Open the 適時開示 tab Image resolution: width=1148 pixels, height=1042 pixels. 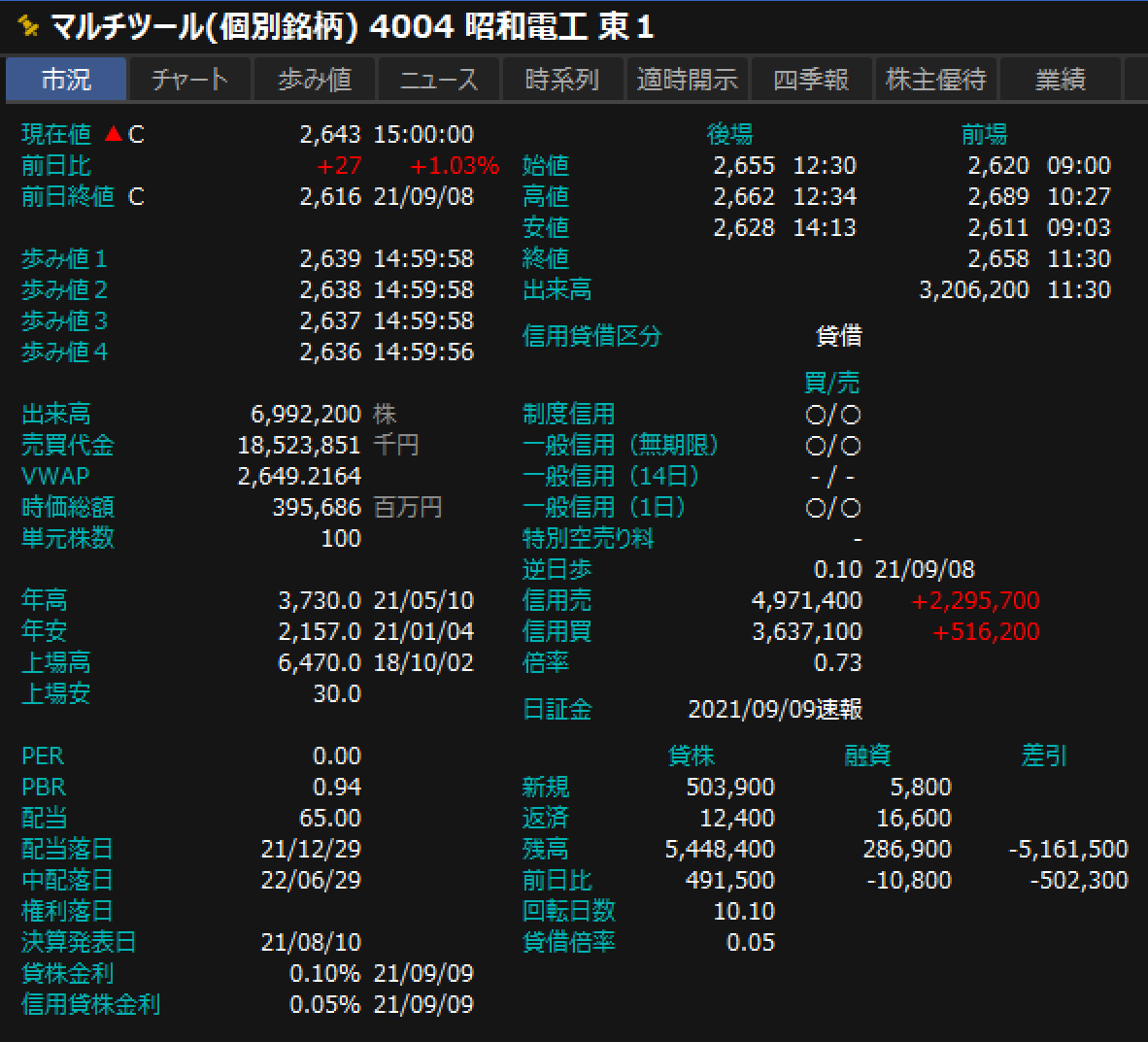point(687,79)
